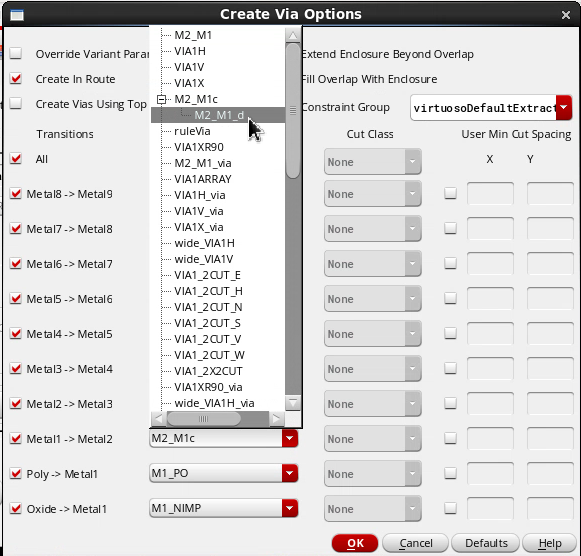581x556 pixels.
Task: Select VIA1XR90_via in via list
Action: pyautogui.click(x=208, y=387)
